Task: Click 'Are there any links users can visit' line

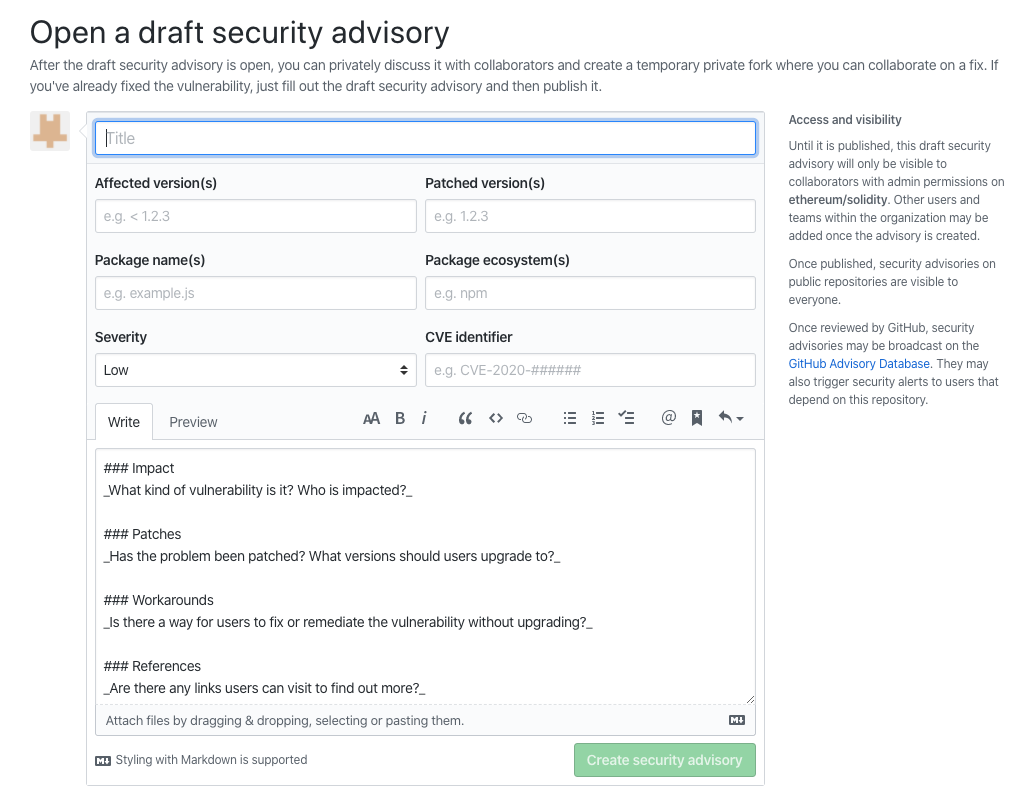Action: coord(265,688)
